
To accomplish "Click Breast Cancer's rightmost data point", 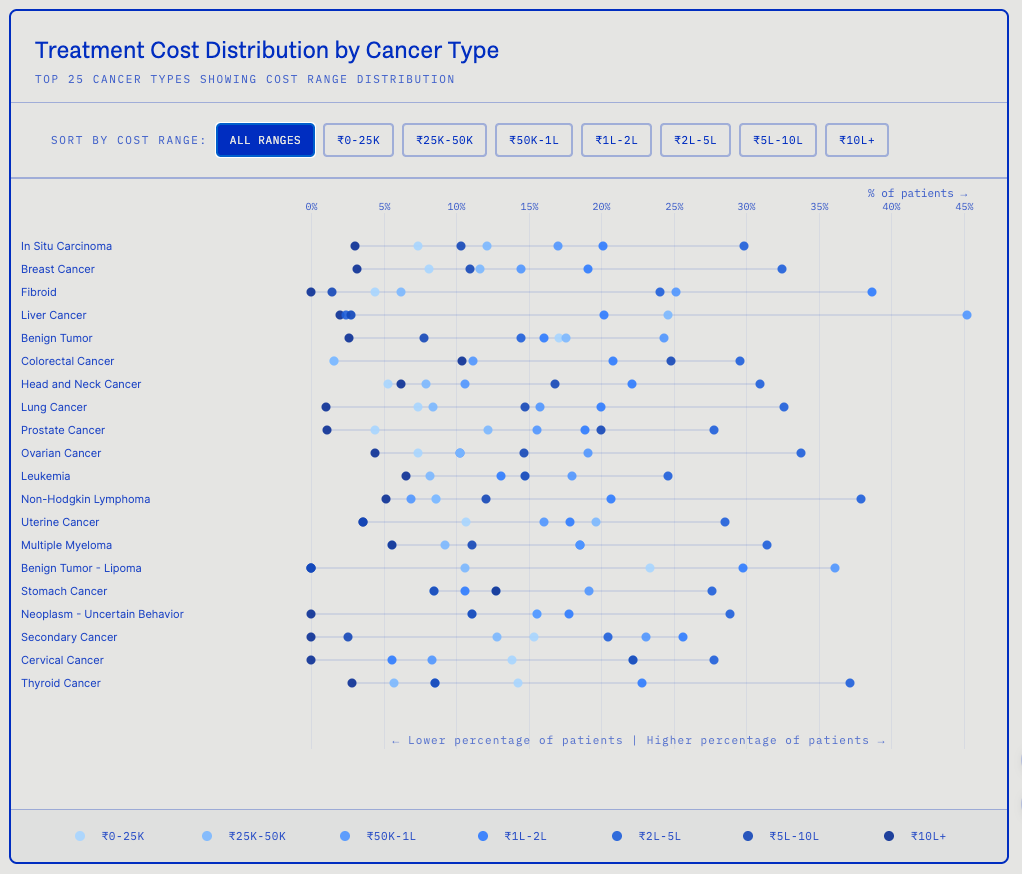I will tap(782, 269).
